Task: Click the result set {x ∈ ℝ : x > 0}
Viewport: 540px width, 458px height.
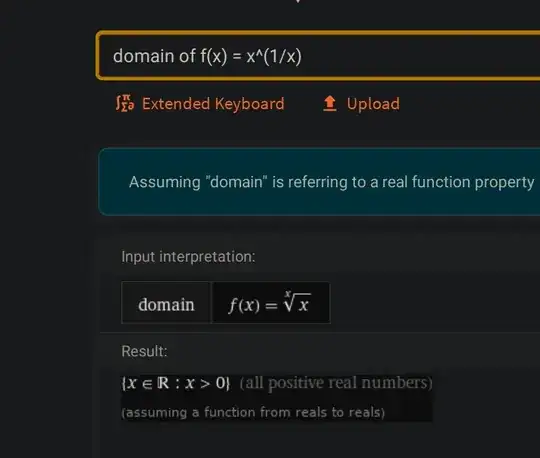Action: [x=175, y=383]
